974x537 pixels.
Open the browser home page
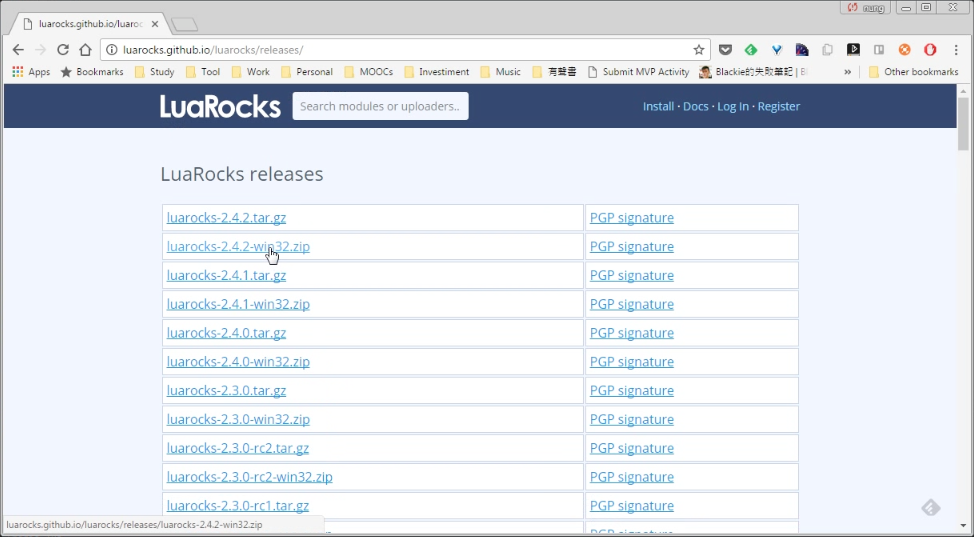[x=86, y=50]
